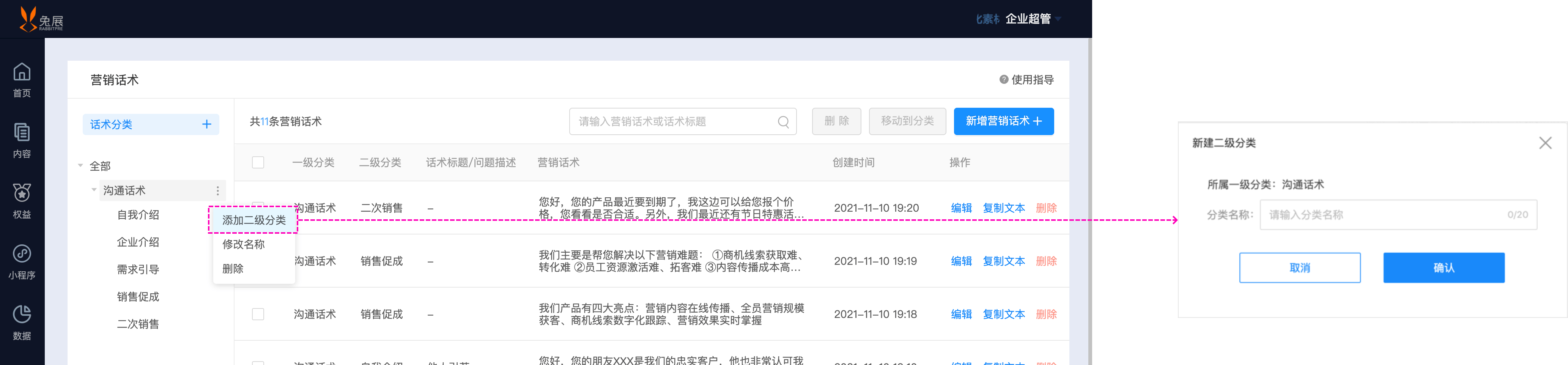1568x365 pixels.
Task: Click 复制文本 for the 19:18 row
Action: point(1004,314)
